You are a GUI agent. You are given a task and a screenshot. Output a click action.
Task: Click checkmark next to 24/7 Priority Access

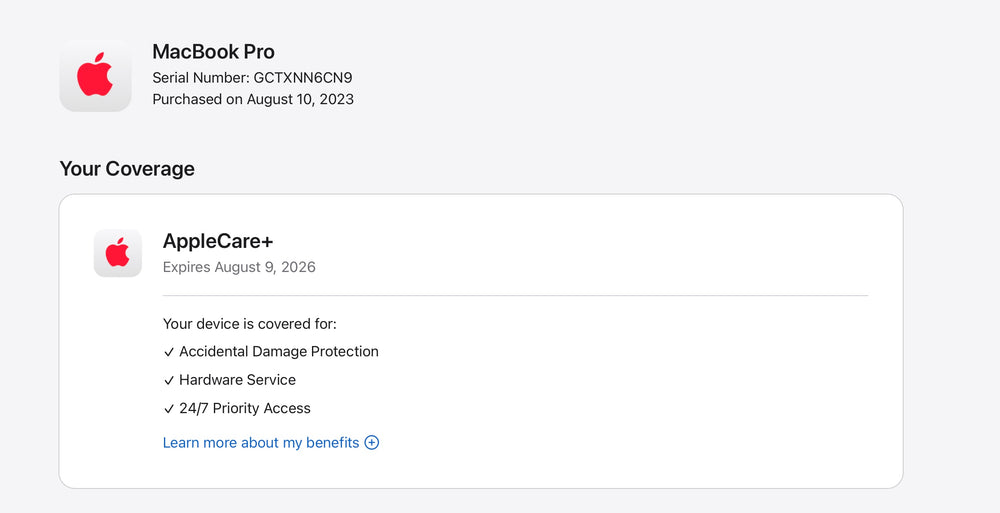pos(169,408)
